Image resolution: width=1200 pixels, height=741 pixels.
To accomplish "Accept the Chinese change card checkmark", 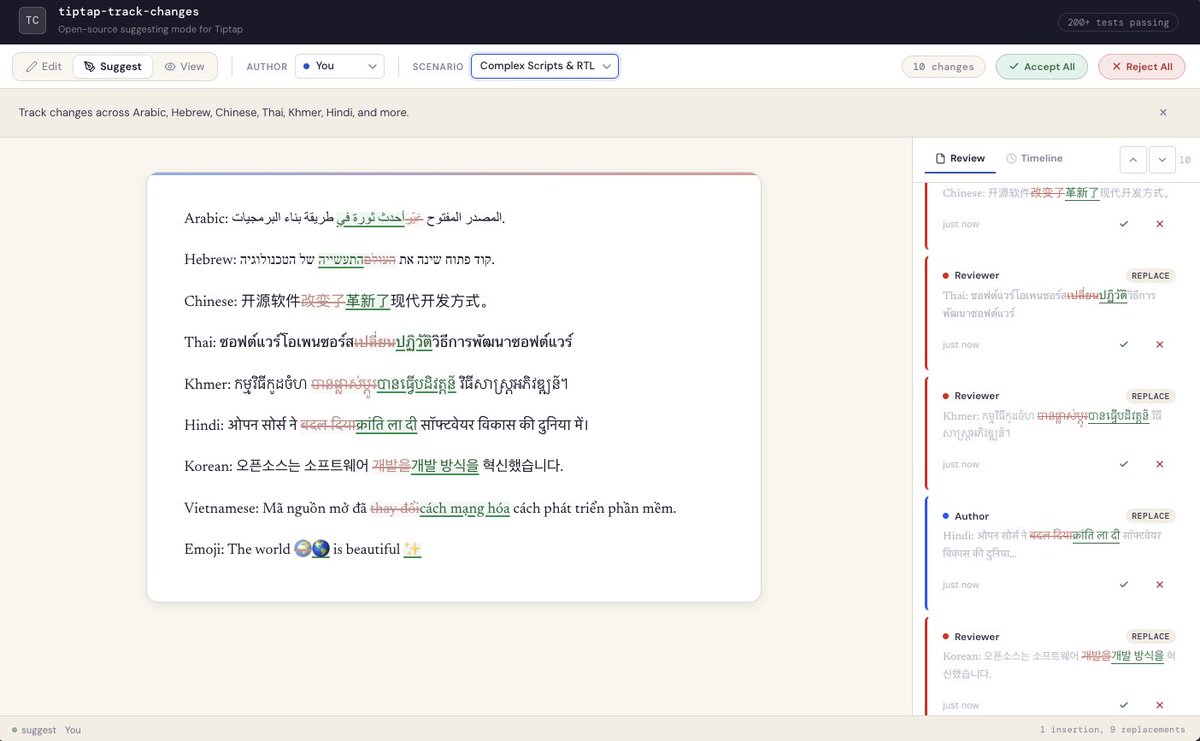I will point(1124,224).
